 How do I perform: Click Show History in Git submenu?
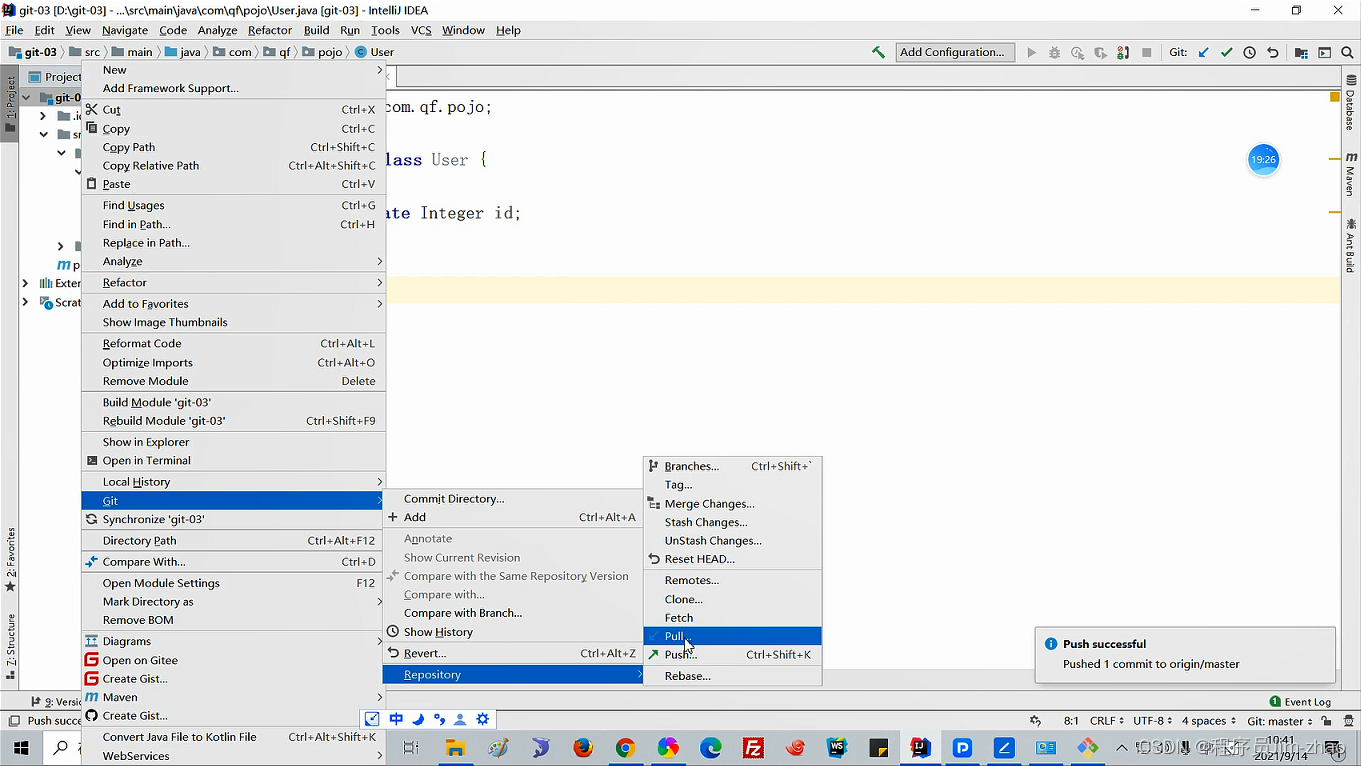click(513, 632)
